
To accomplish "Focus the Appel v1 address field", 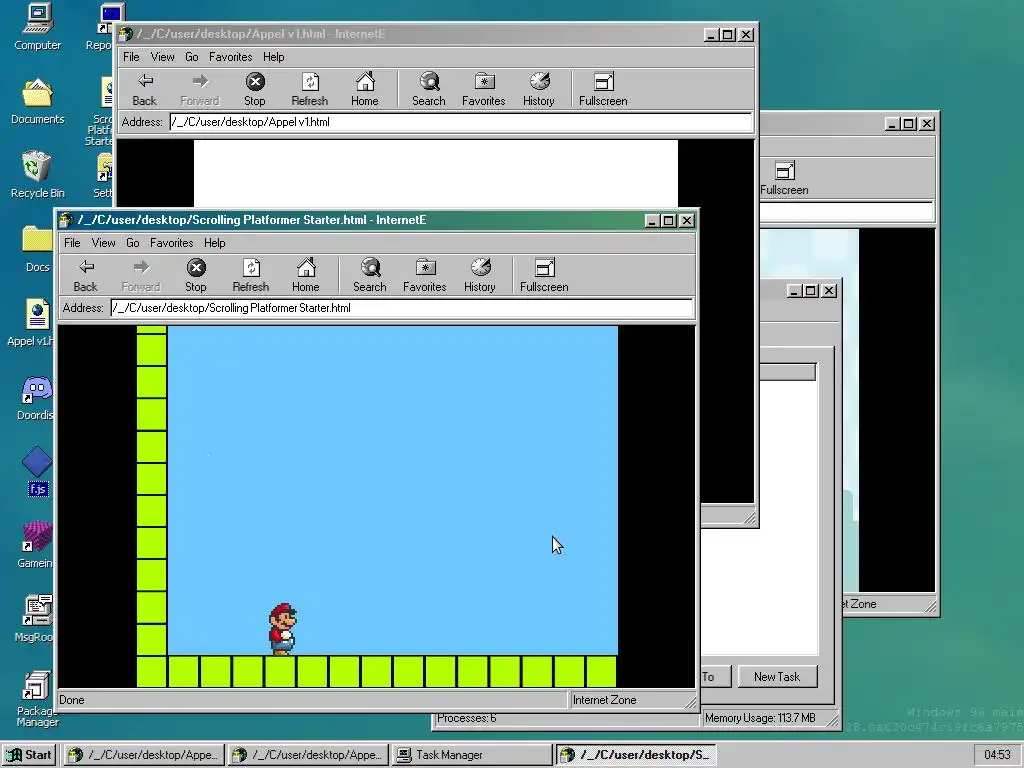I will coord(460,122).
